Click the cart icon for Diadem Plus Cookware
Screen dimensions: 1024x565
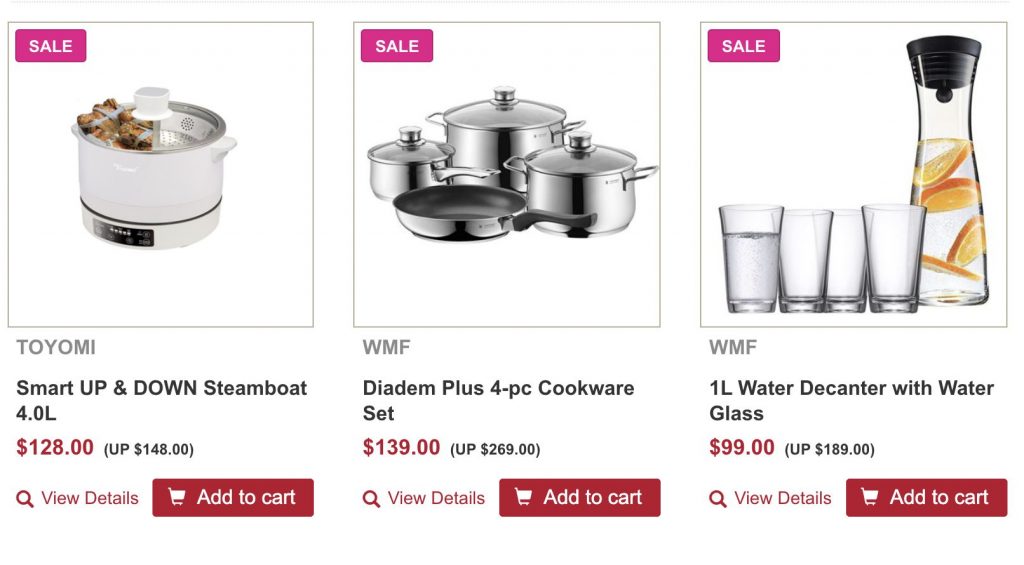coord(523,497)
